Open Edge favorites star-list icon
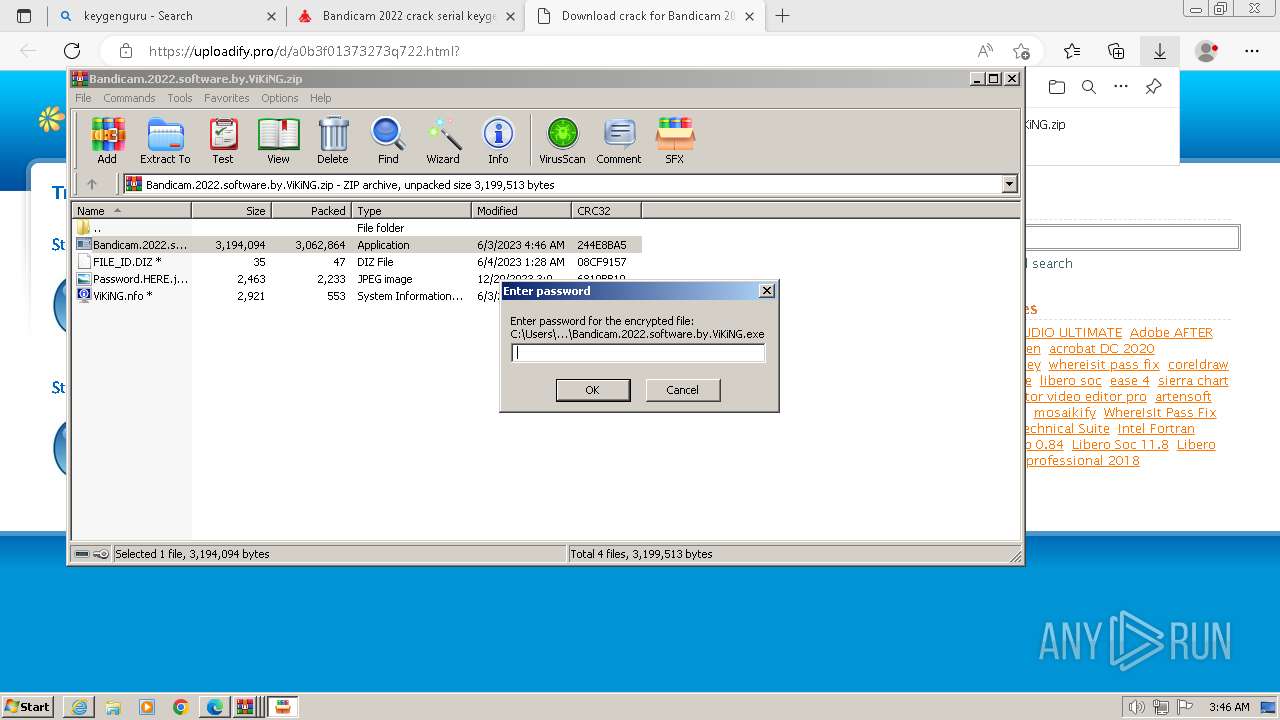This screenshot has height=720, width=1280. tap(1072, 51)
